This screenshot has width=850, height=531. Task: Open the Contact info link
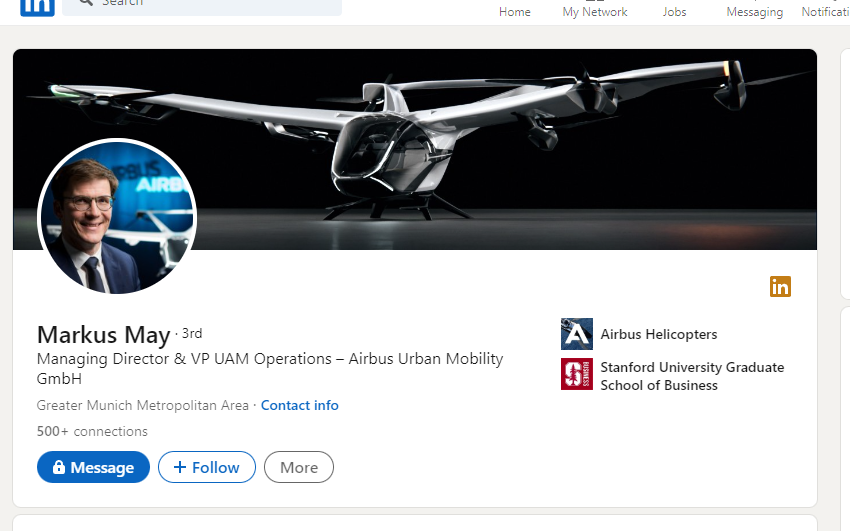tap(300, 405)
